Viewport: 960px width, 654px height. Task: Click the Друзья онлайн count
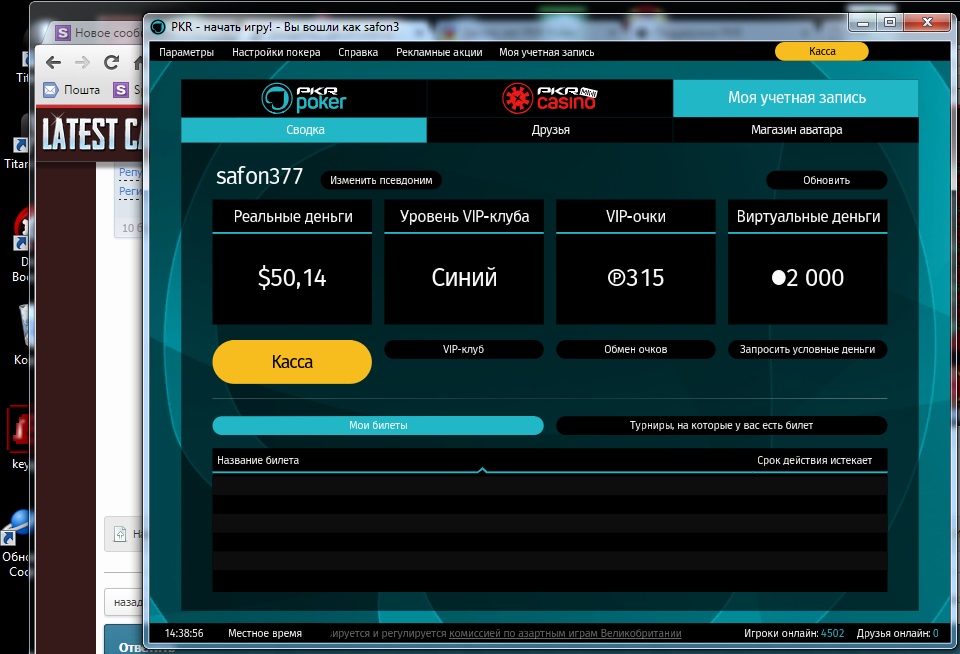[935, 633]
